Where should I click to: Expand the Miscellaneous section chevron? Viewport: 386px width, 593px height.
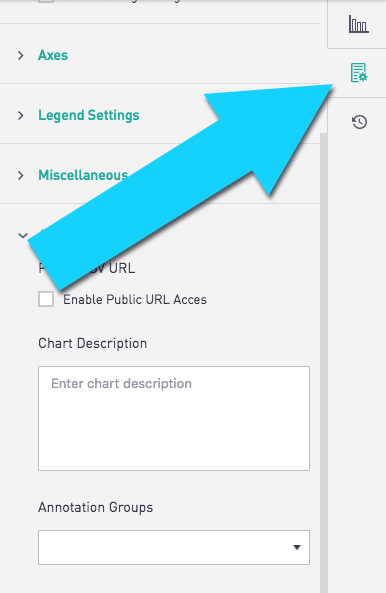tap(21, 175)
